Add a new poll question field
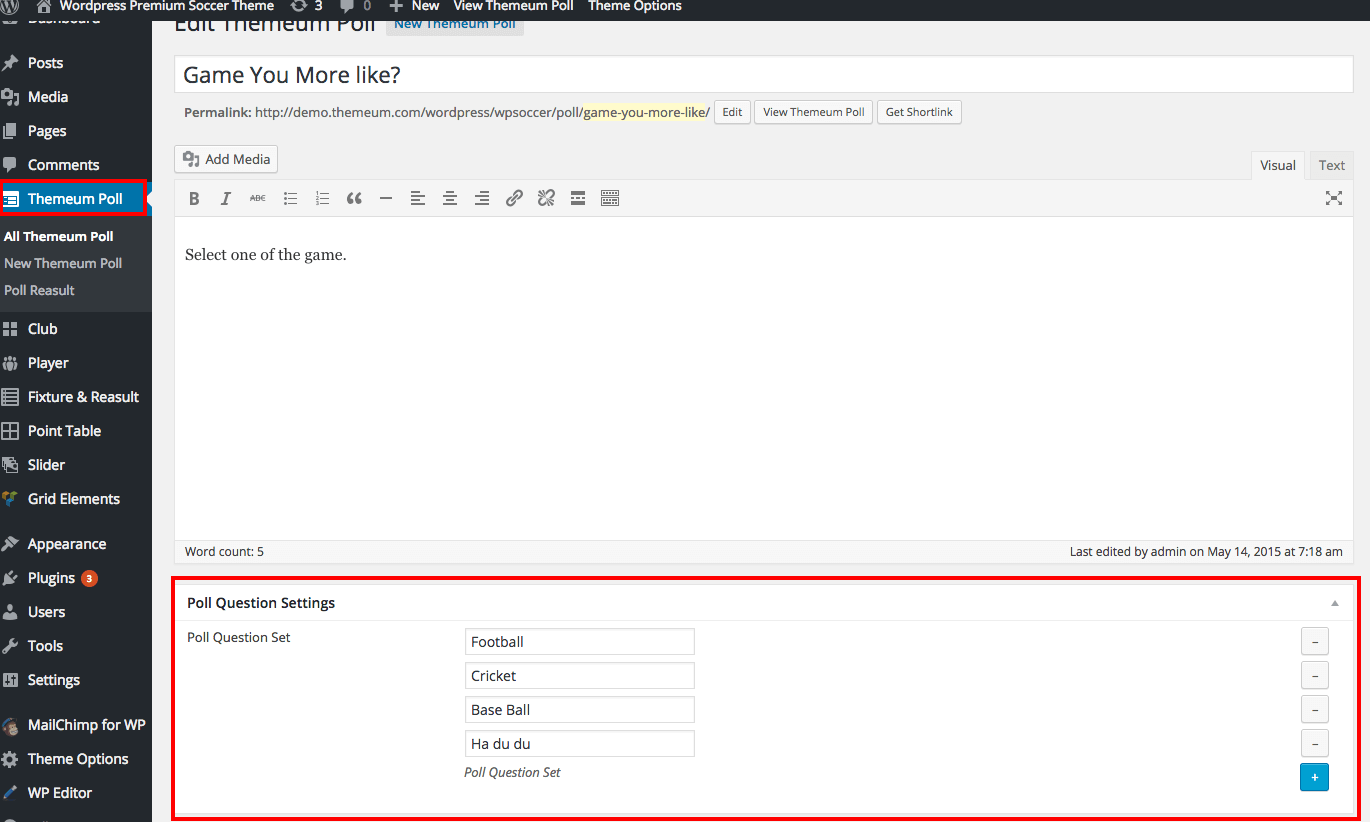The width and height of the screenshot is (1370, 822). [x=1314, y=777]
